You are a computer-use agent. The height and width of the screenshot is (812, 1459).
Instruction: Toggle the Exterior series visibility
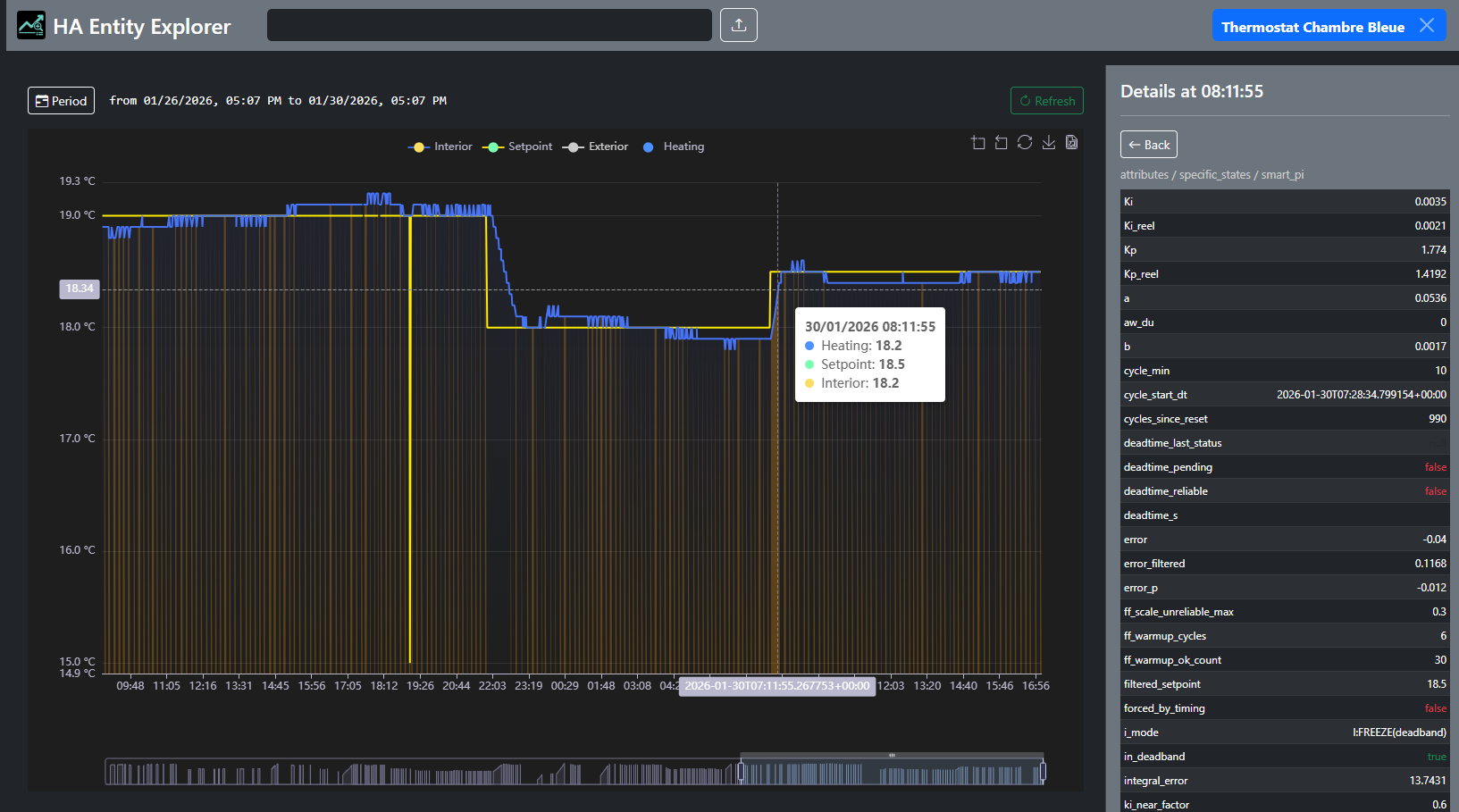click(596, 146)
